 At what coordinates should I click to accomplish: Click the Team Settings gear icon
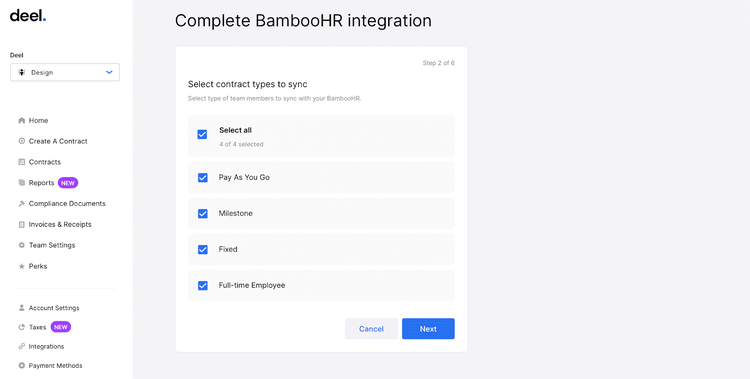[x=22, y=245]
